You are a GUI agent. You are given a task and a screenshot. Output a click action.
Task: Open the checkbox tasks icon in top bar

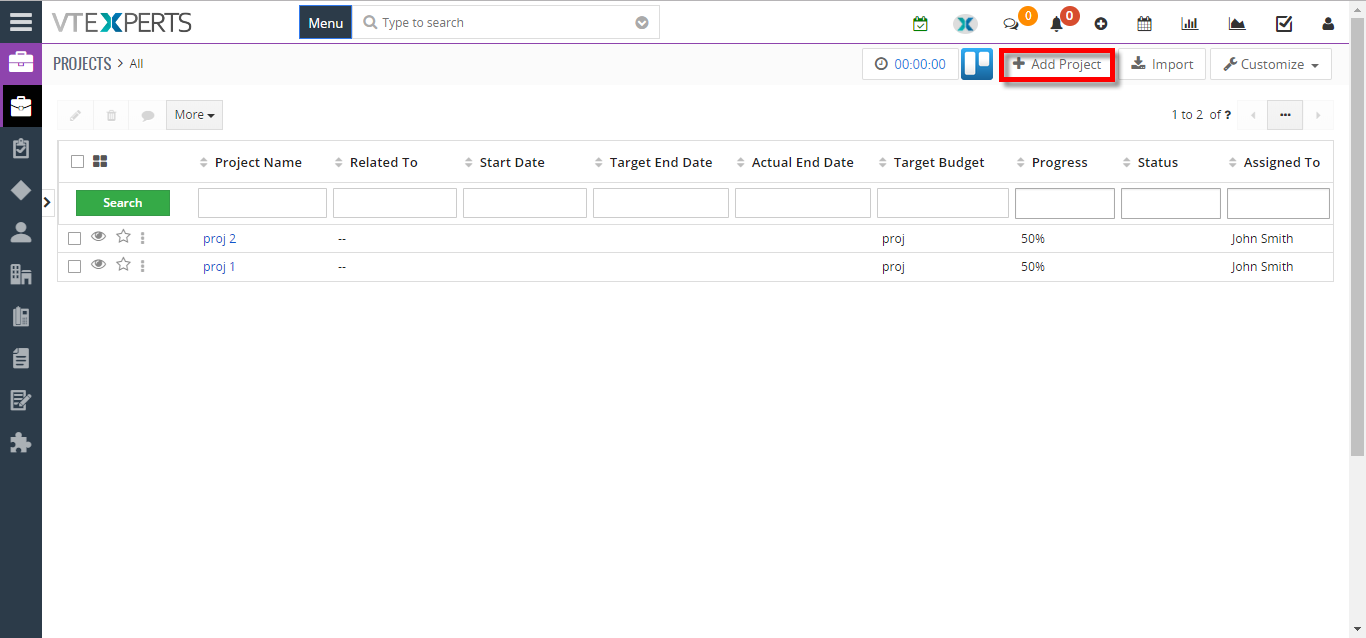1284,23
